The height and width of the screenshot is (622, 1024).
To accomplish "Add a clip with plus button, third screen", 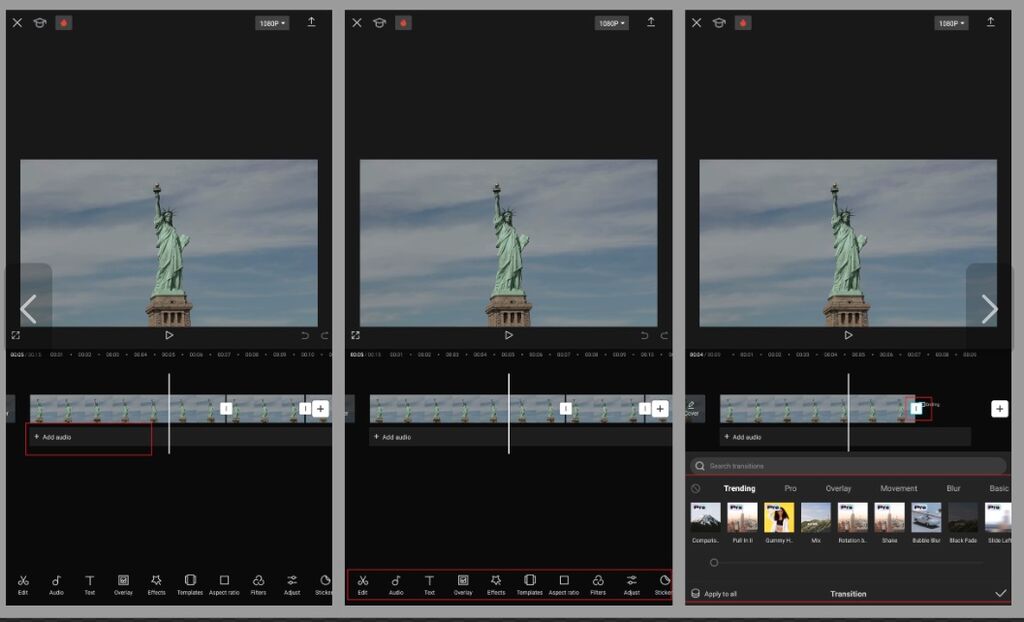I will pyautogui.click(x=1000, y=409).
